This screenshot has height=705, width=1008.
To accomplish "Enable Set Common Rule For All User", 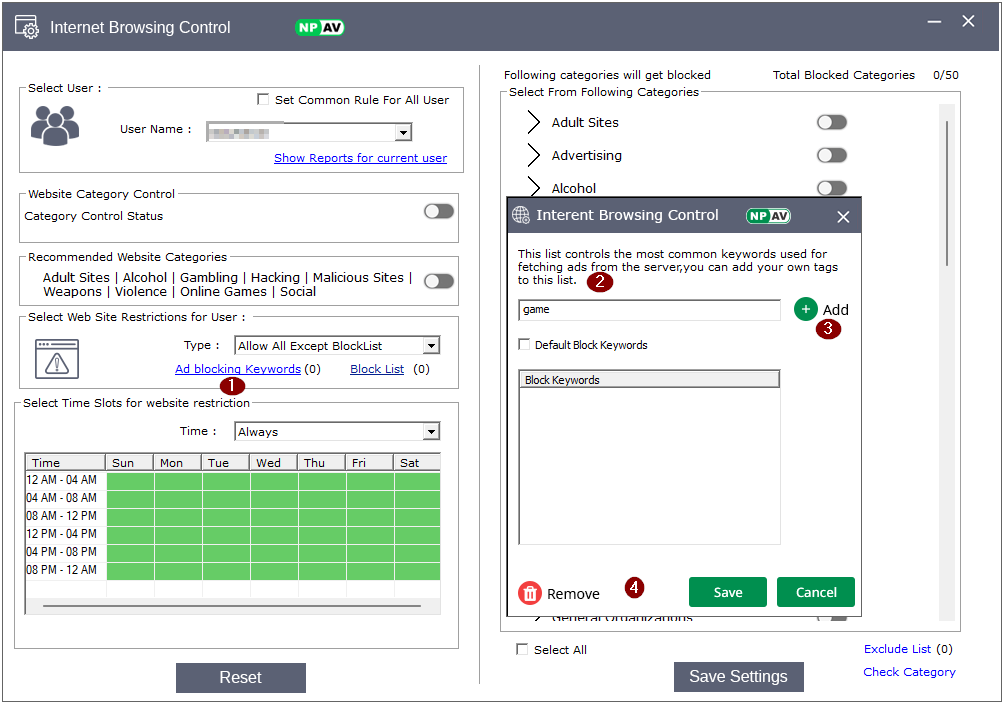I will click(x=263, y=100).
